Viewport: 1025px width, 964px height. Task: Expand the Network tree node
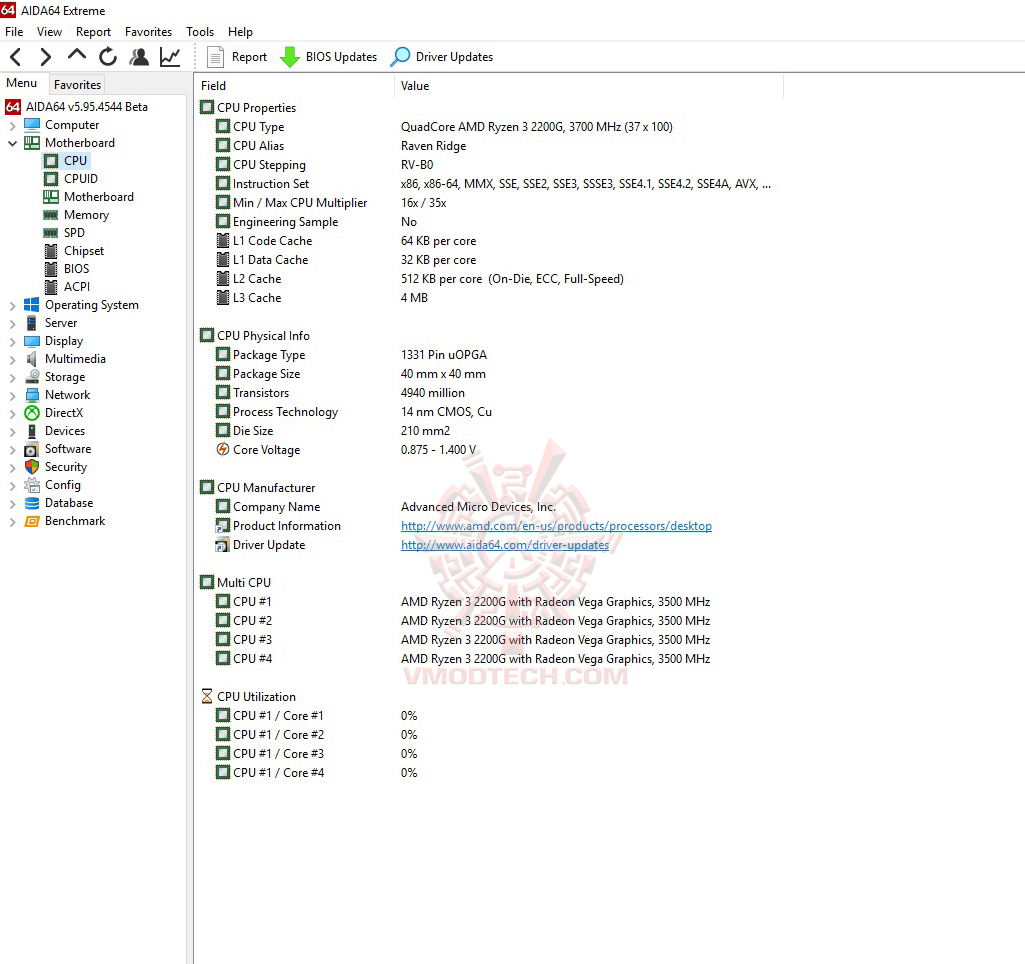click(x=12, y=395)
